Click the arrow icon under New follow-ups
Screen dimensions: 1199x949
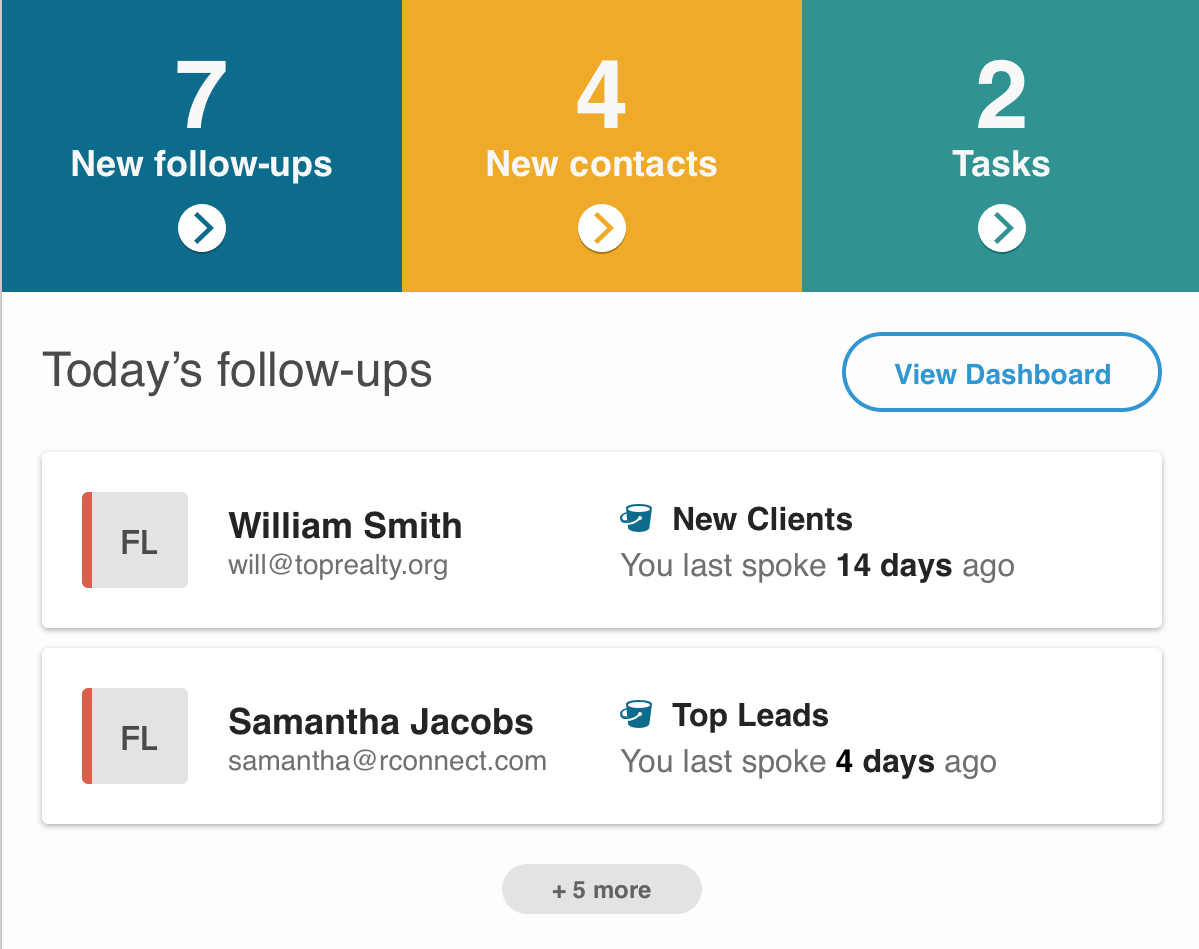click(202, 229)
